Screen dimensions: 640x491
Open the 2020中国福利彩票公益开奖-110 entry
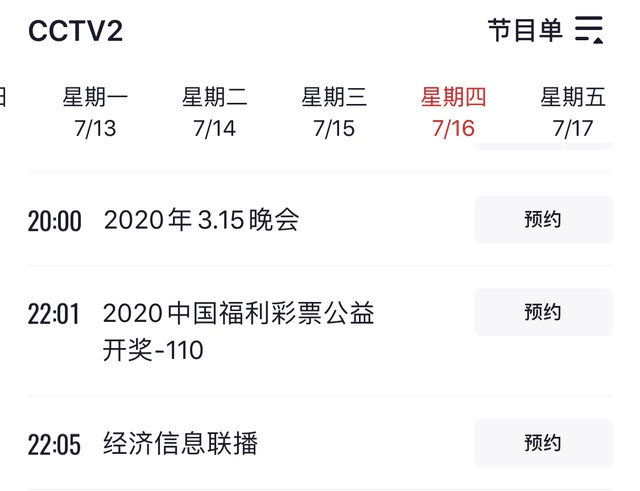coord(238,331)
